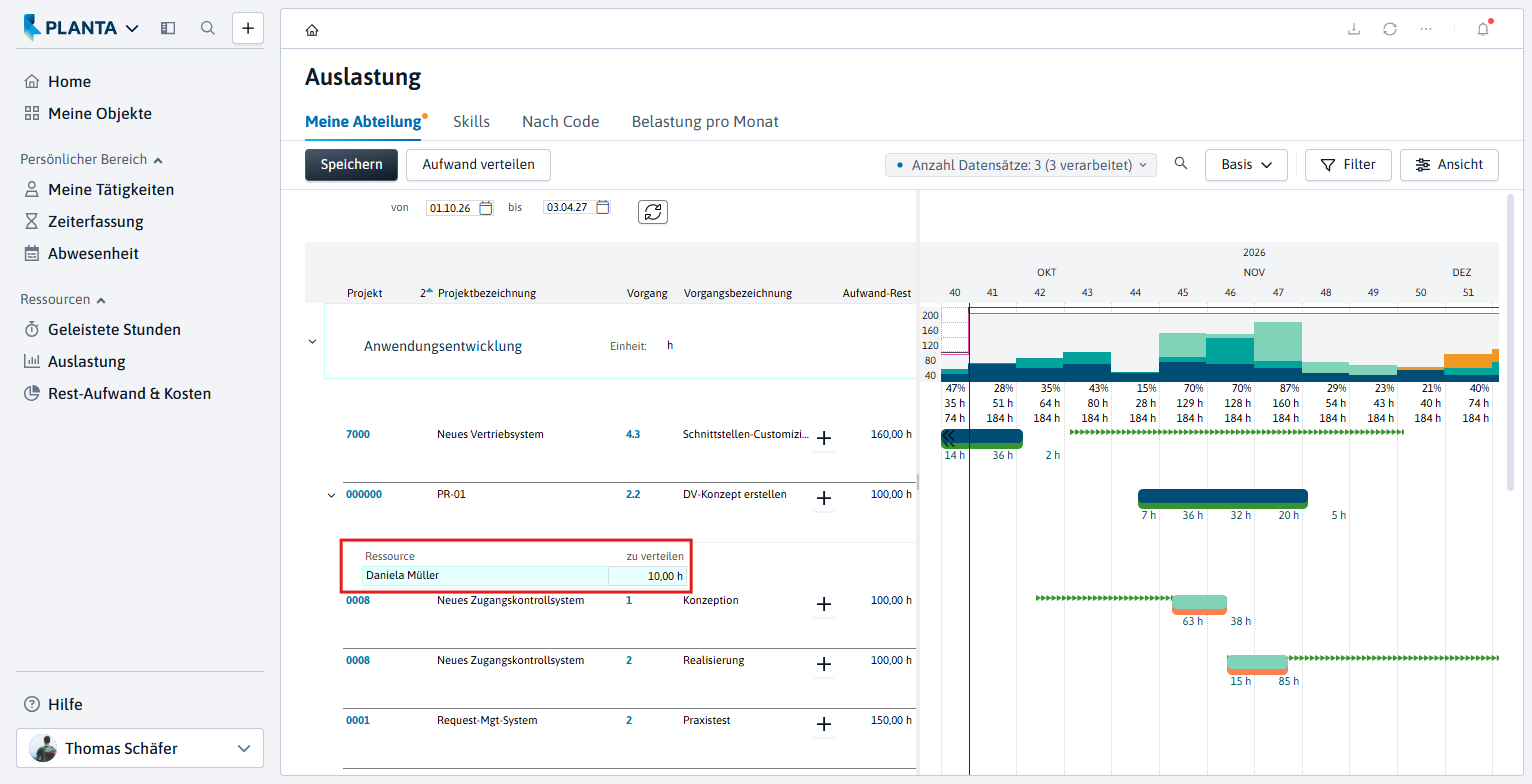Click the Aufwand verteilen button
The width and height of the screenshot is (1532, 784).
point(478,165)
